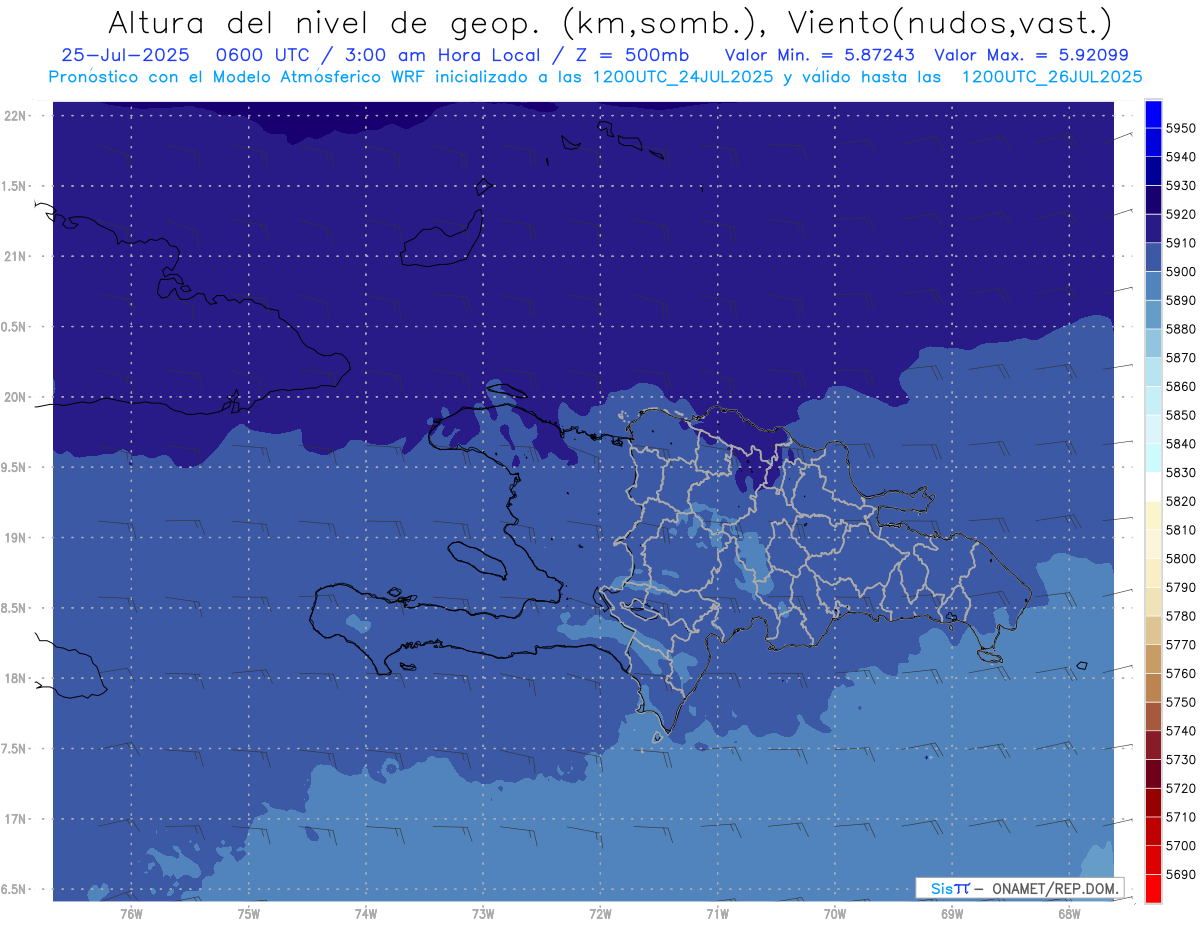This screenshot has height=927, width=1200.
Task: Click the '22N' latitude axis label
Action: [x=17, y=115]
